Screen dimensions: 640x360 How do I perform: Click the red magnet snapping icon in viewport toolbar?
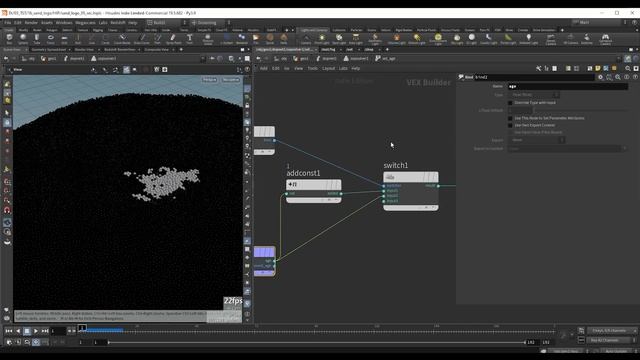click(7, 210)
